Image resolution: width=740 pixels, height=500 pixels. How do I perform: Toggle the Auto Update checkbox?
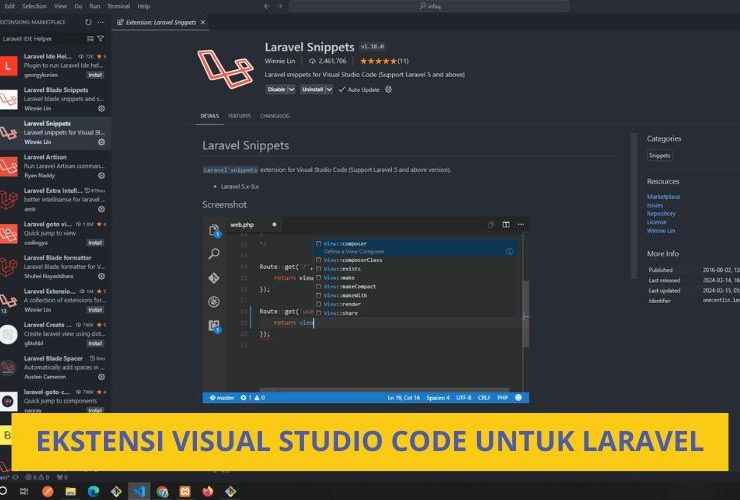[342, 89]
